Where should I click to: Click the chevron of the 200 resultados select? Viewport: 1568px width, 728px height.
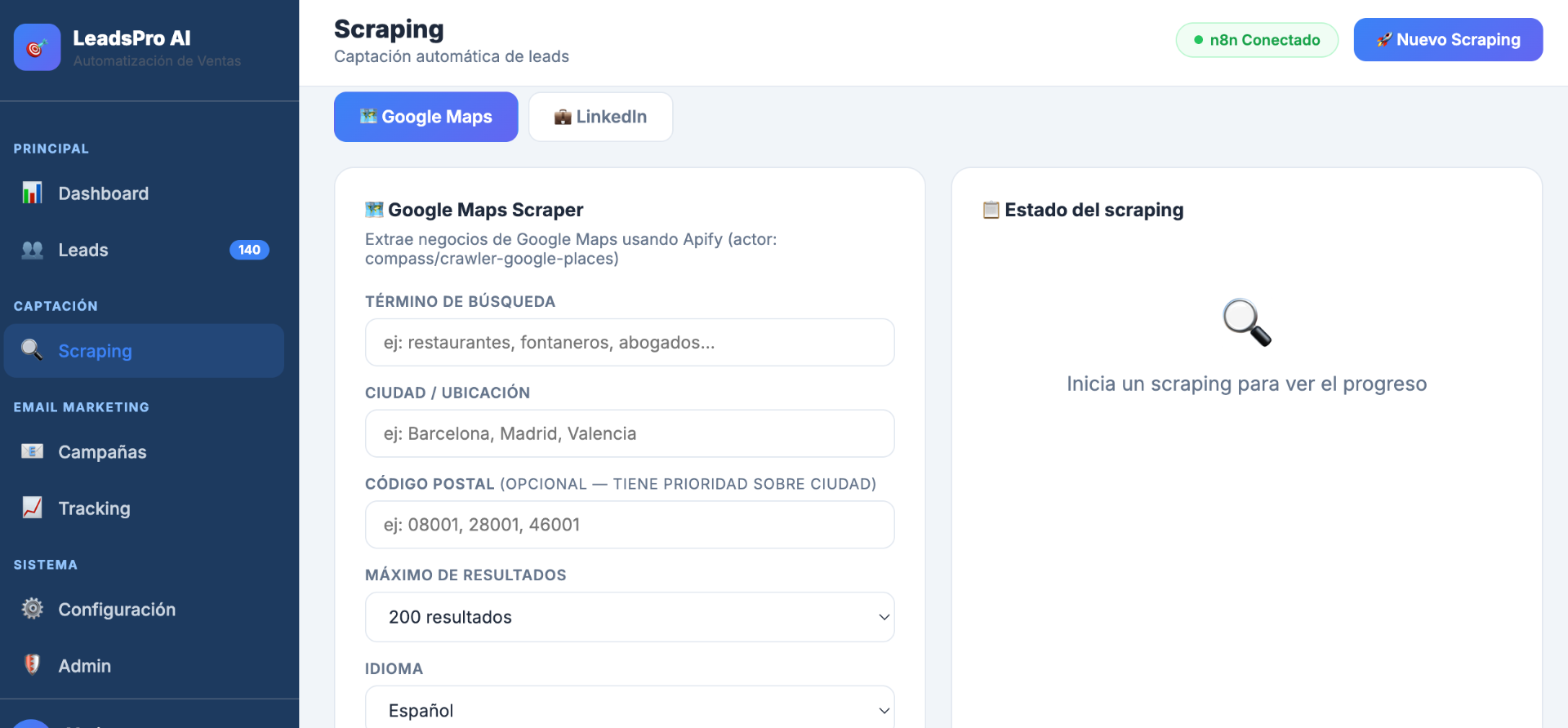pyautogui.click(x=884, y=617)
